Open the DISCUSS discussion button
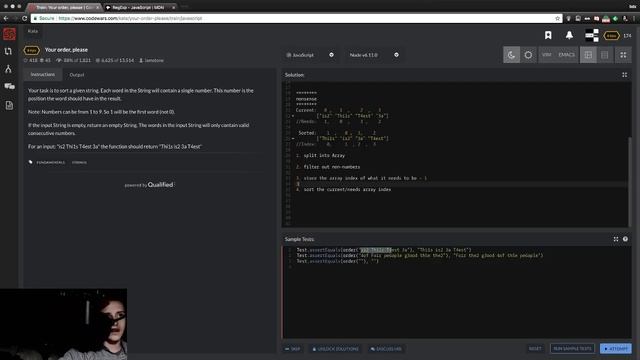Screen dimensions: 640x360 point(386,349)
